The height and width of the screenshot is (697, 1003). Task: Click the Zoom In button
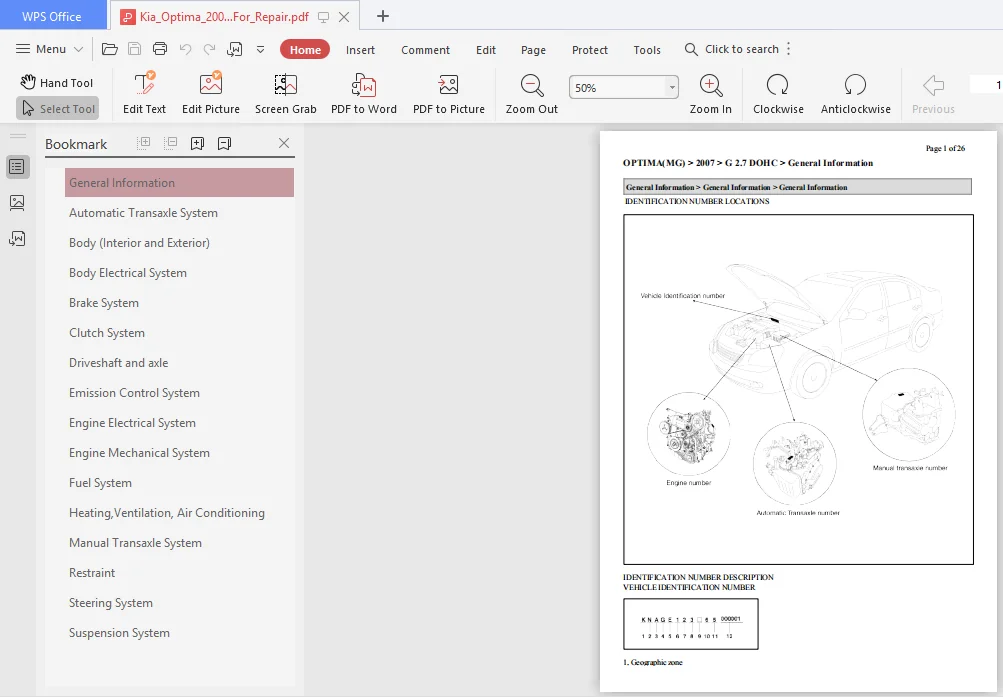711,93
